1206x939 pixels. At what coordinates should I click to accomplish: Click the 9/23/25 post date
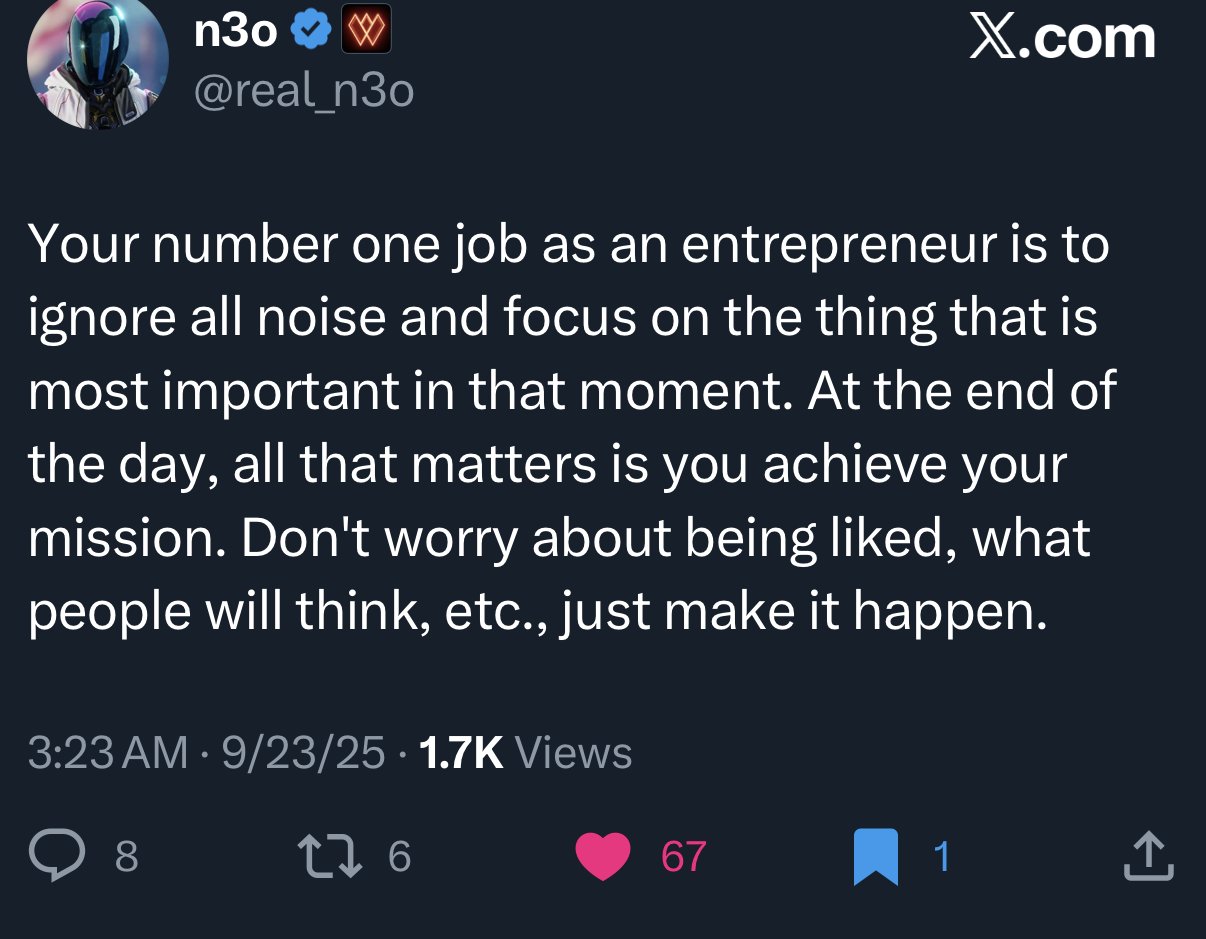(302, 753)
